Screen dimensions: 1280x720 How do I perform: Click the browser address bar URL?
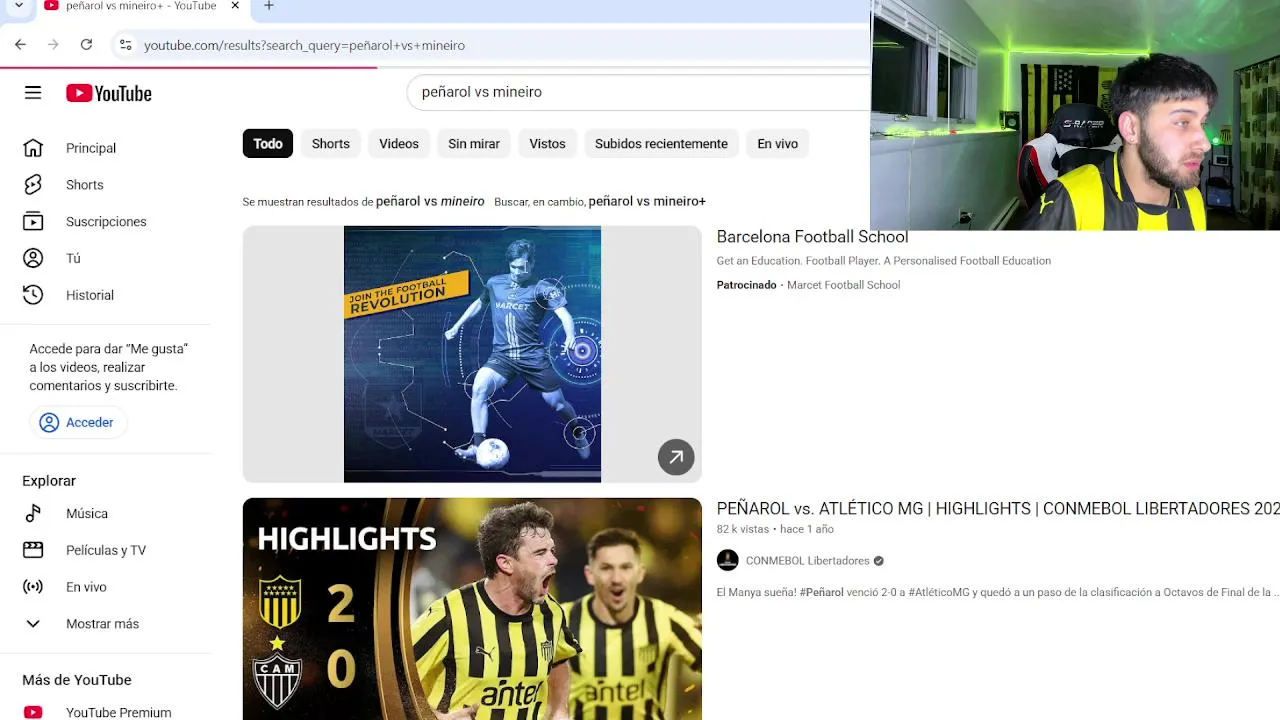point(304,45)
